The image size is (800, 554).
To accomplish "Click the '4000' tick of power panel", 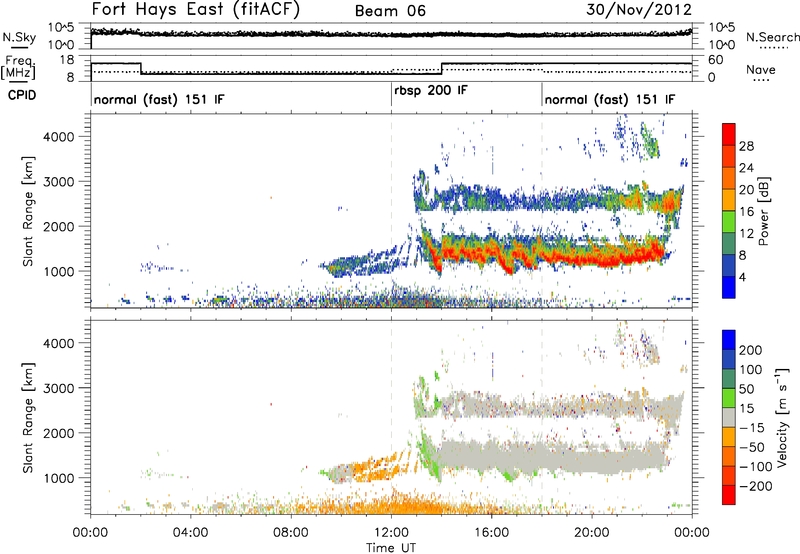I will coord(58,137).
